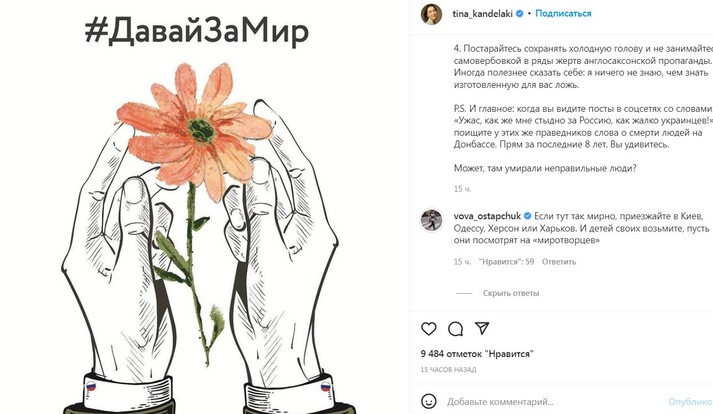This screenshot has width=713, height=414.
Task: Open vova_ostapchuk username link
Action: pyautogui.click(x=487, y=216)
